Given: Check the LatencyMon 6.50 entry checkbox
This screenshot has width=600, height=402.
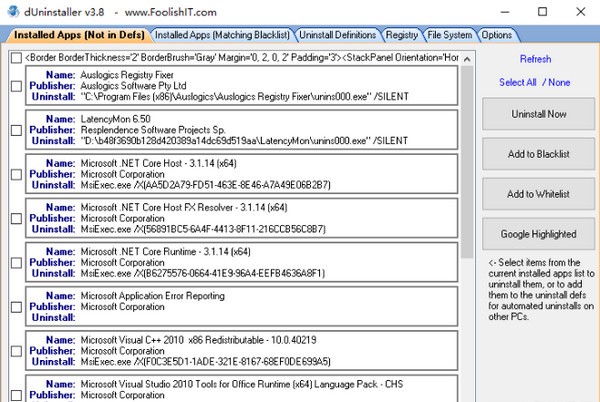Looking at the screenshot, I should click(15, 130).
